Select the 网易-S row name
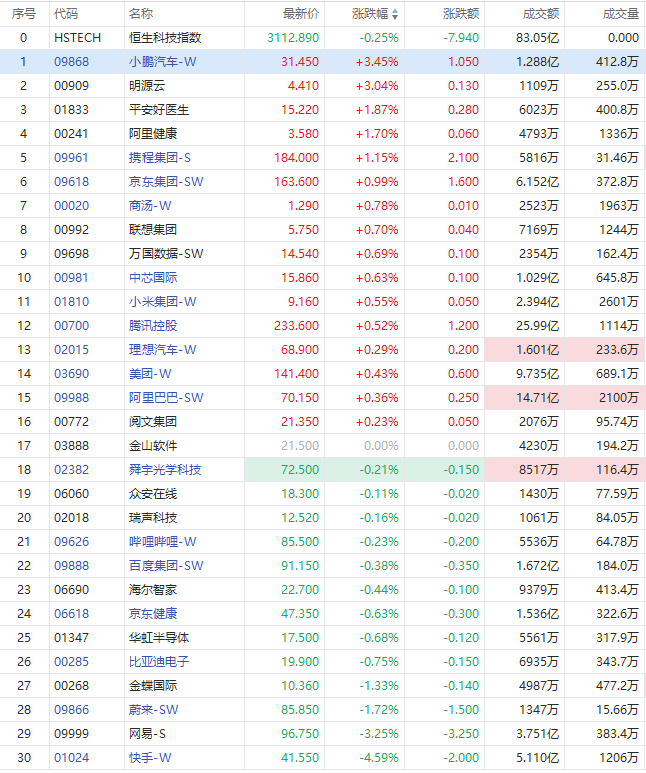Image resolution: width=646 pixels, height=773 pixels. 147,734
